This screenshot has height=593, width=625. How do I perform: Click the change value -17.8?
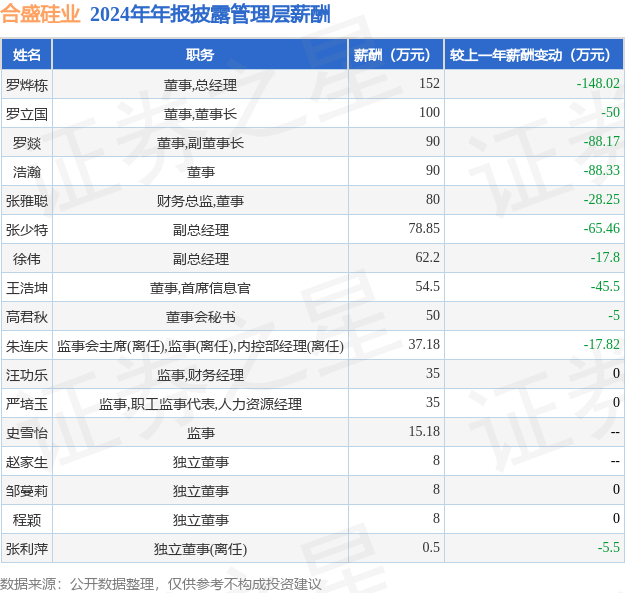click(605, 257)
